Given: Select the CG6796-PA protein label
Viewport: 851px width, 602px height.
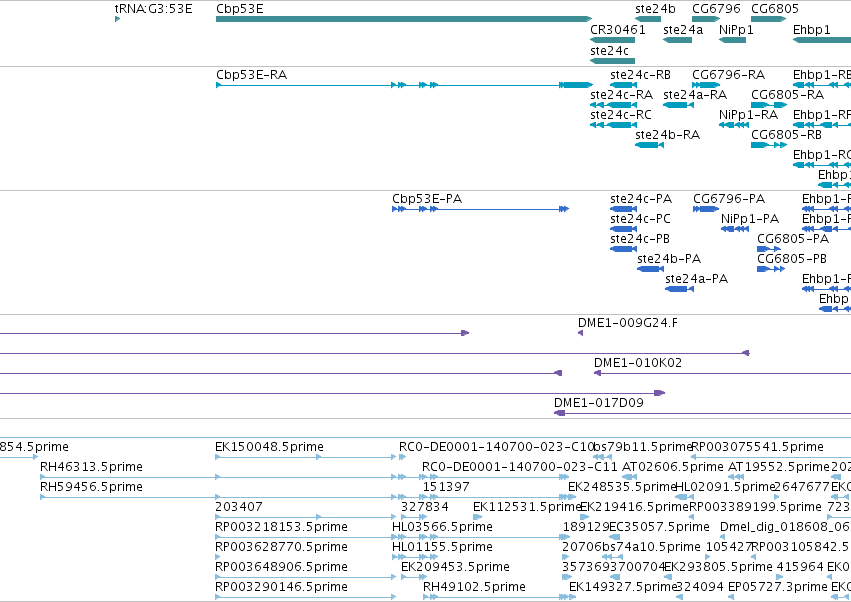Looking at the screenshot, I should [729, 199].
